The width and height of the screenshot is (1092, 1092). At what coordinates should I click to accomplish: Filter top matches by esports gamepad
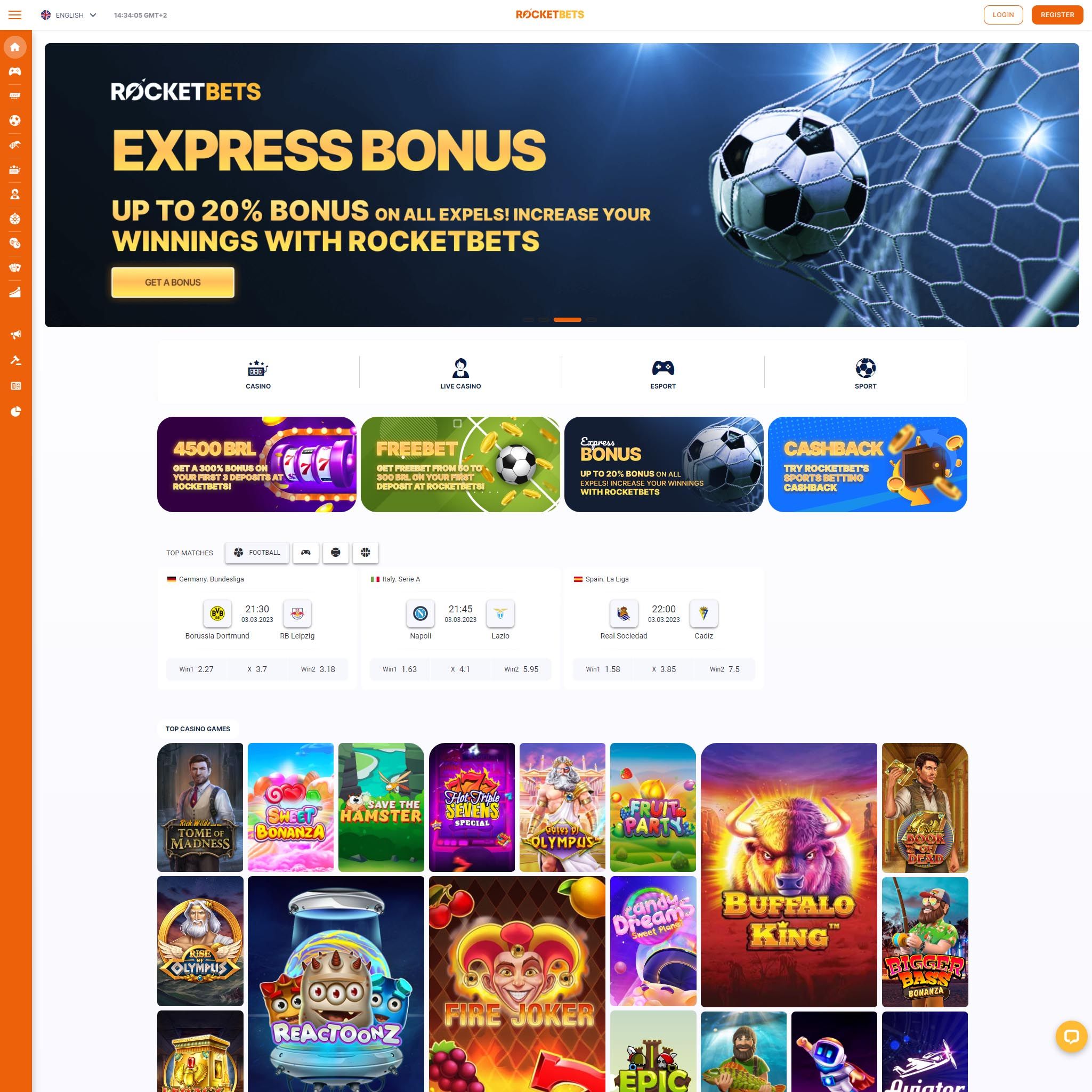point(306,552)
